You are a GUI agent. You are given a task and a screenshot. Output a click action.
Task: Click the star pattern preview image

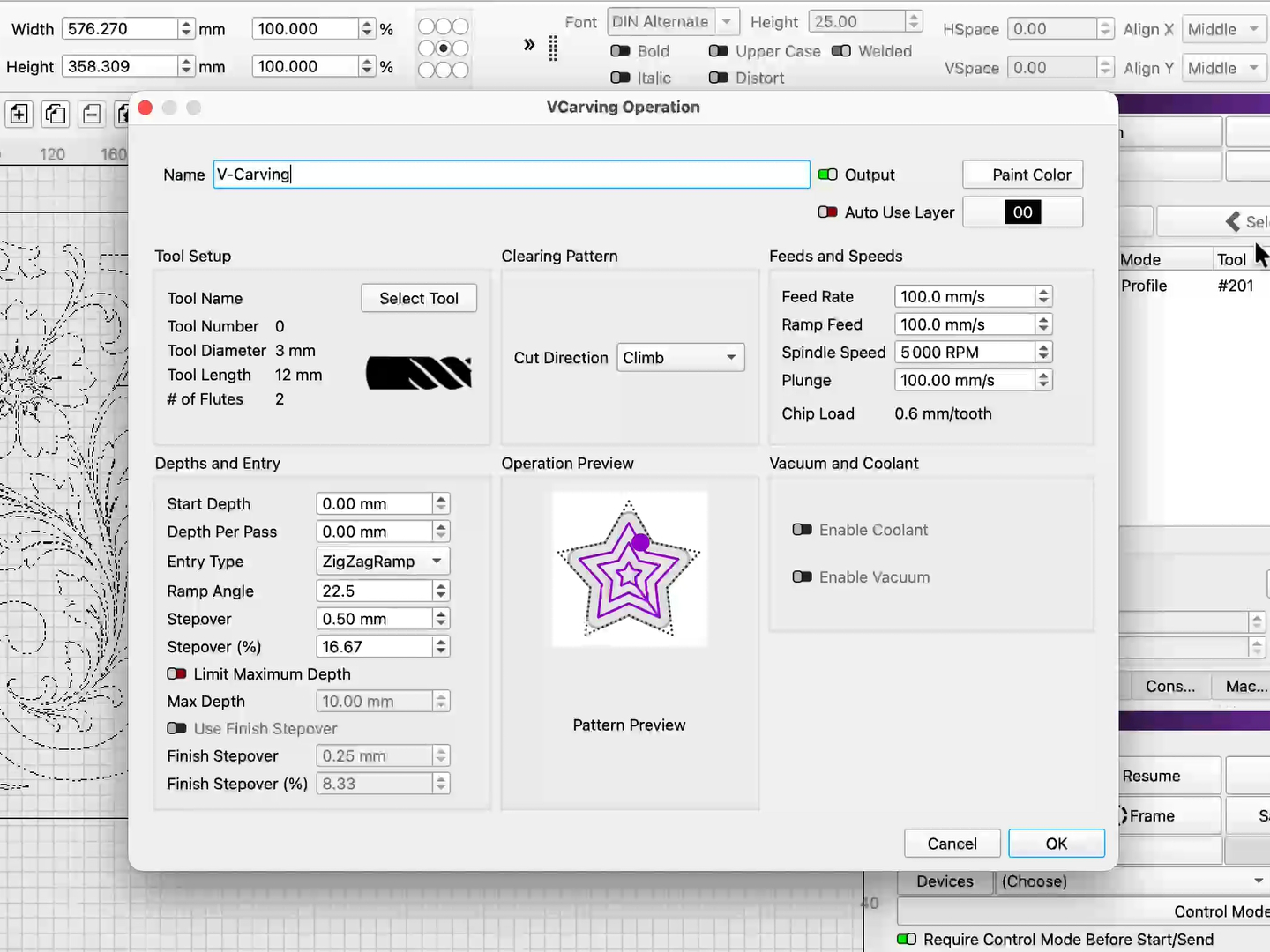coord(629,569)
